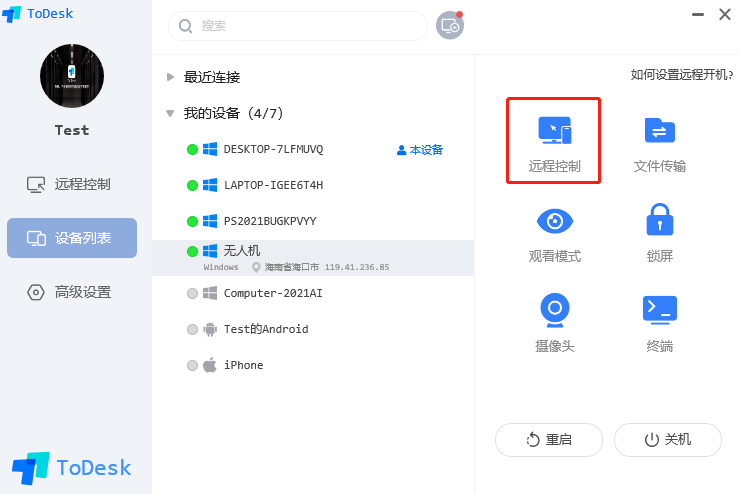The image size is (739, 494).
Task: Click the gray offline dot of iPhone
Action: (x=192, y=365)
